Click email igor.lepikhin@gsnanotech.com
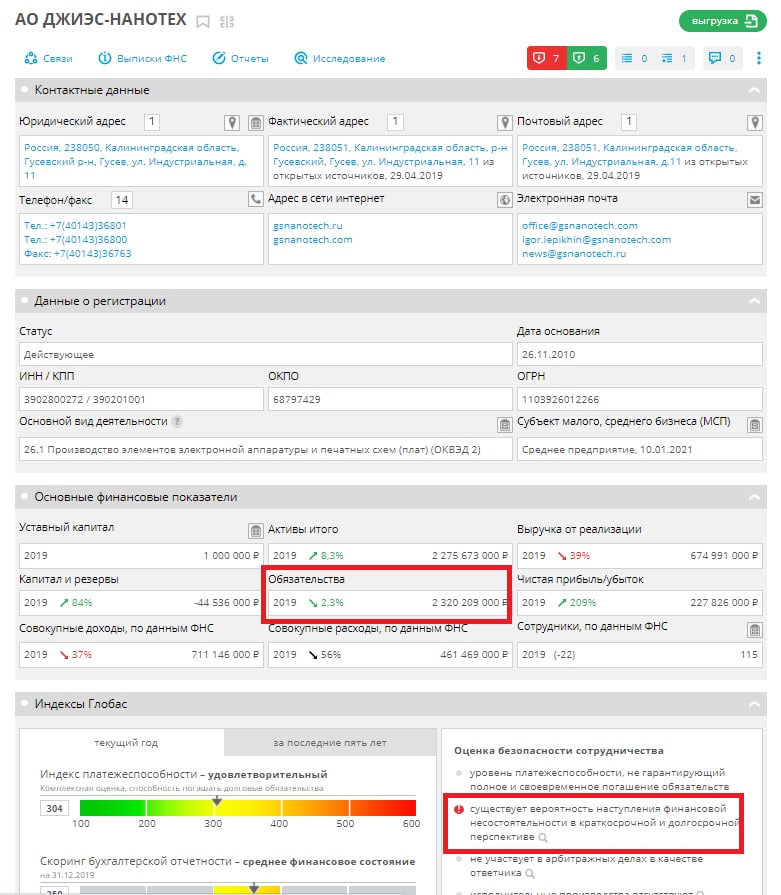 (596, 240)
